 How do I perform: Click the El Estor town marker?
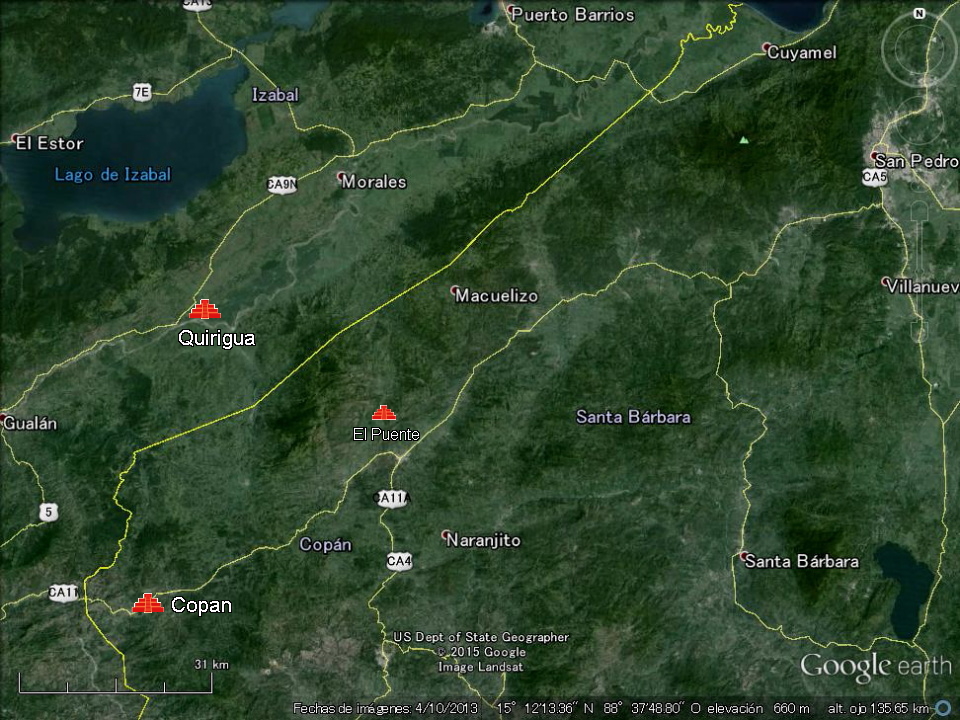pyautogui.click(x=15, y=139)
